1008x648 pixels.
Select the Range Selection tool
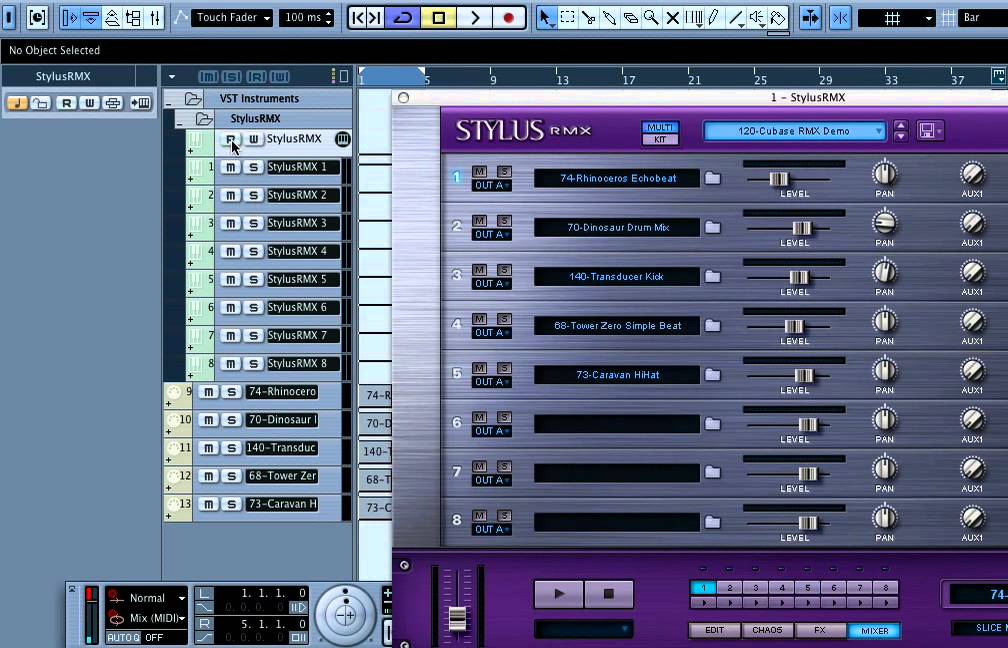(x=568, y=17)
